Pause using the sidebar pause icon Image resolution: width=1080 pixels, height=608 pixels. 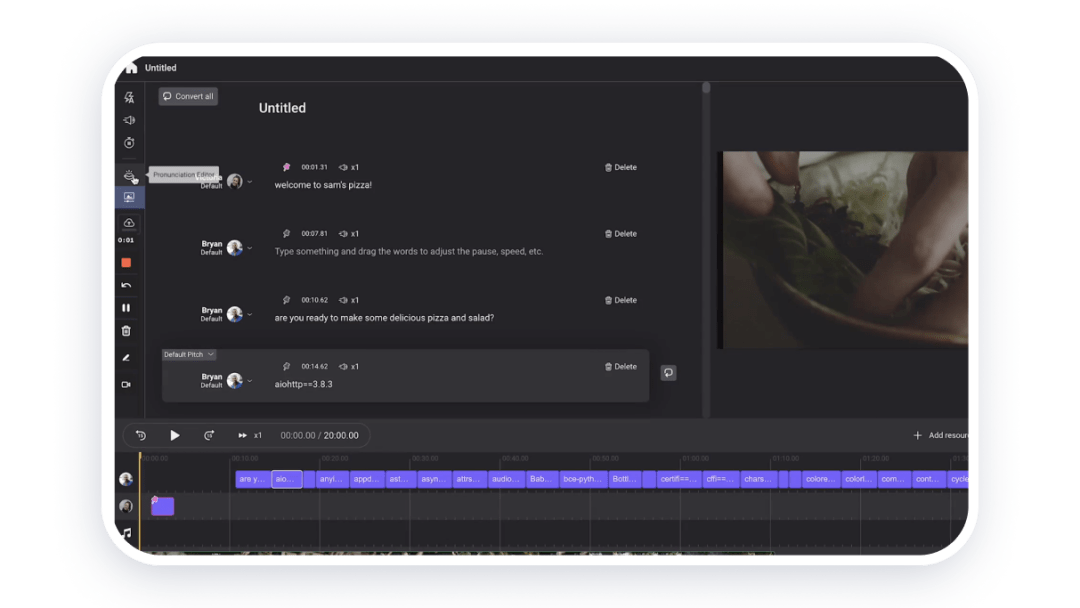126,308
